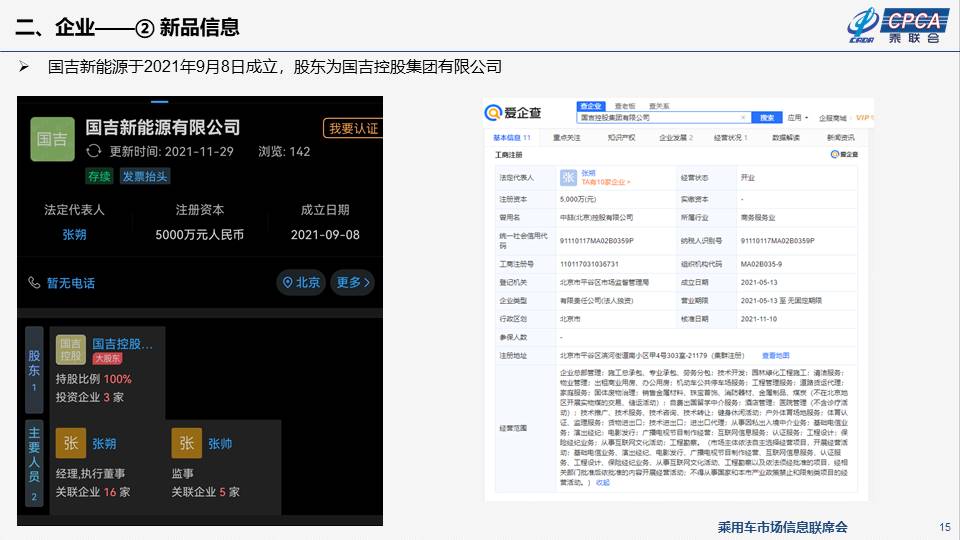This screenshot has width=960, height=540.
Task: Click legal representative 张朔 link in dark card
Action: coord(74,234)
